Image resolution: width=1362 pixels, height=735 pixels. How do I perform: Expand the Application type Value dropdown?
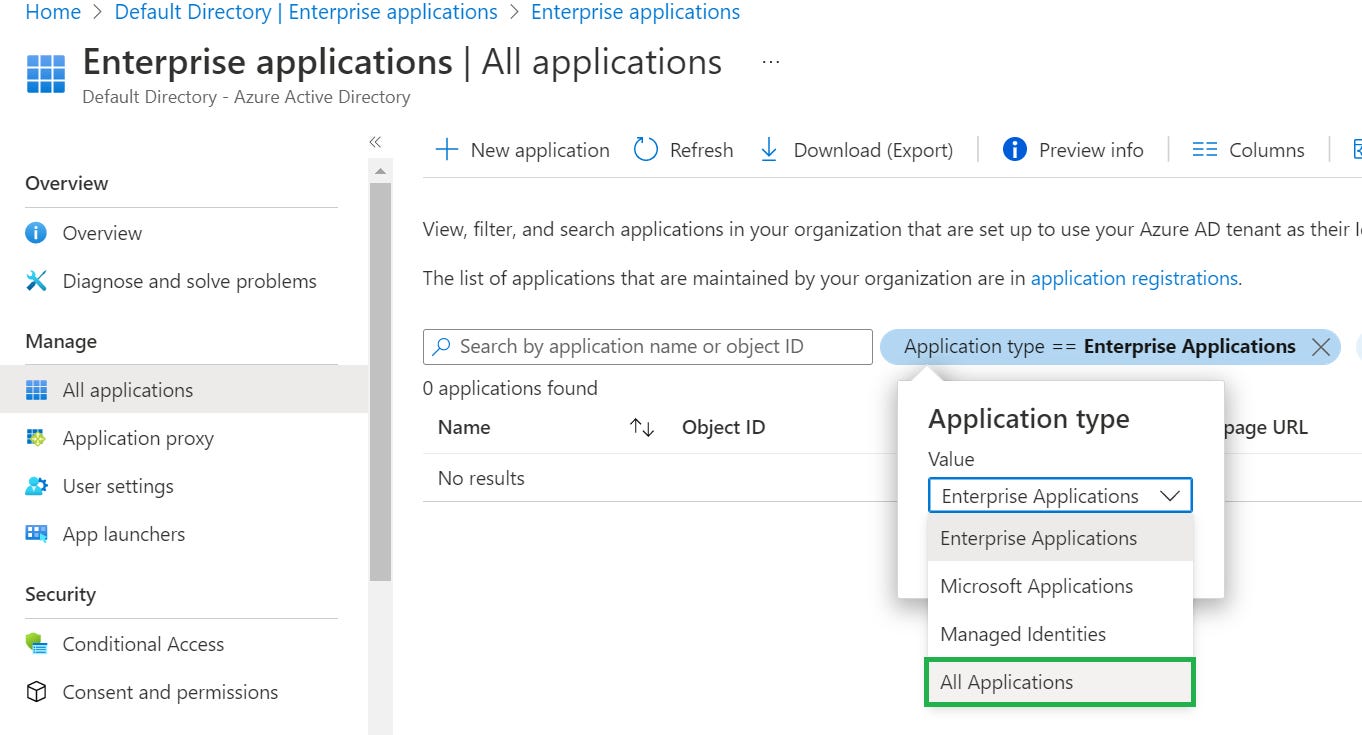[x=1060, y=496]
